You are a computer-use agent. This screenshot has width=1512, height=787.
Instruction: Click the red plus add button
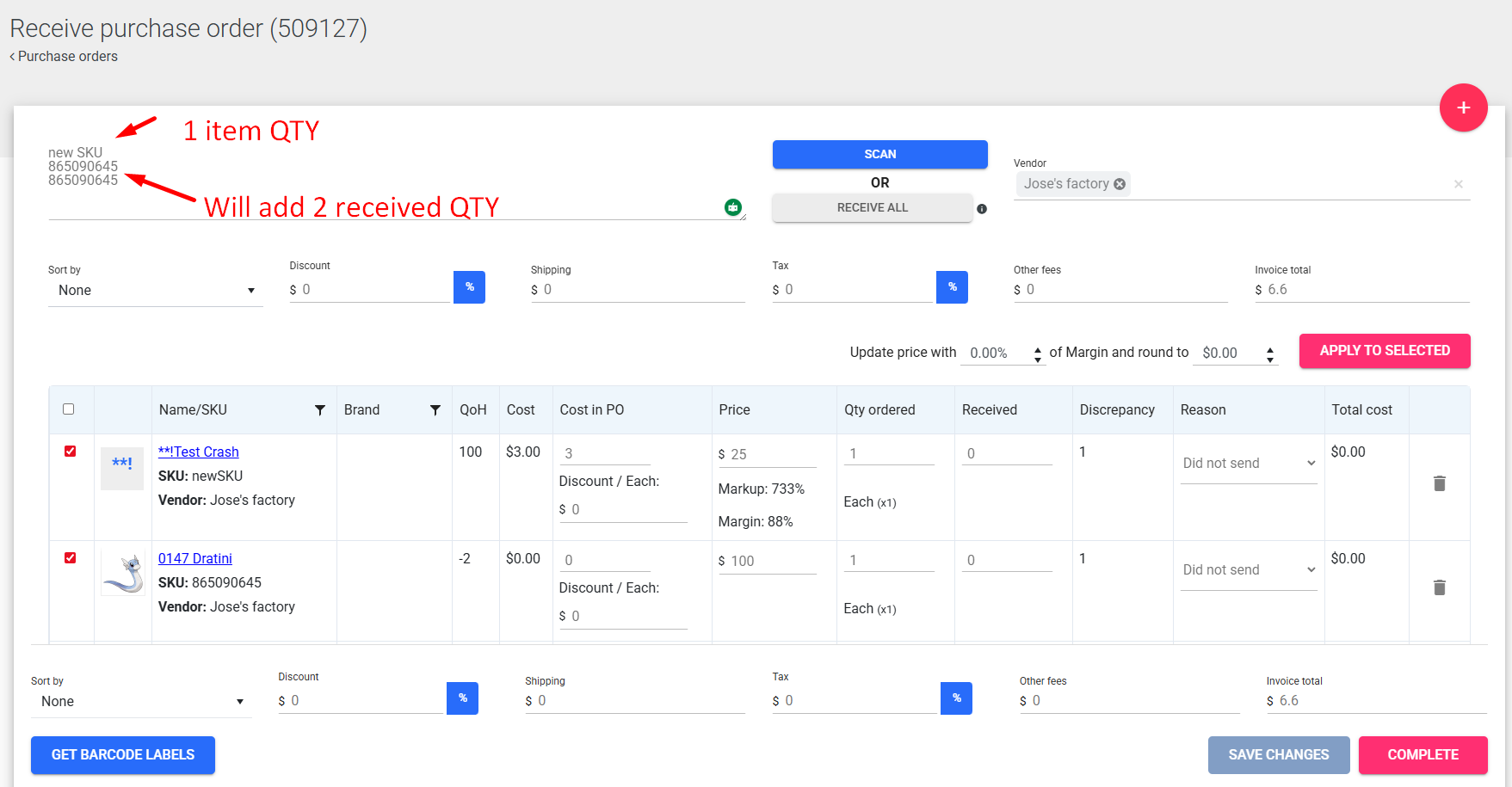(1463, 108)
